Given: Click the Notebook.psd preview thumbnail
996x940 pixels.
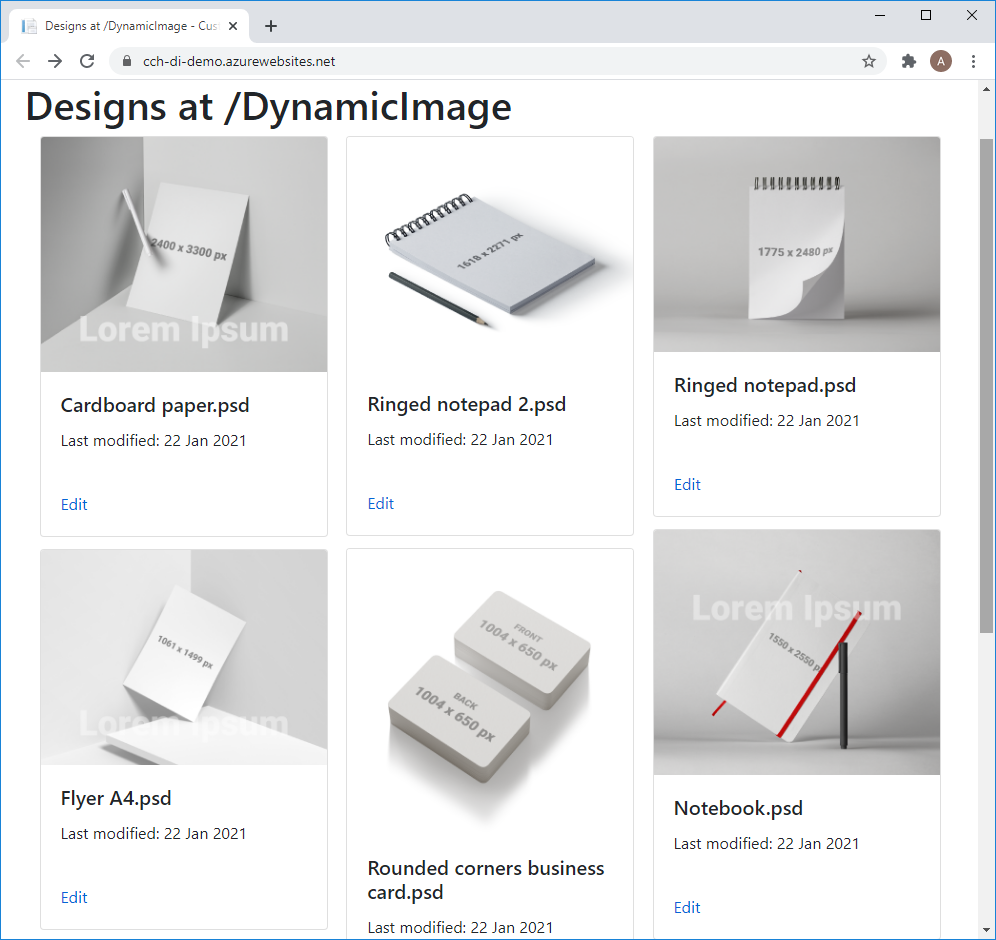Looking at the screenshot, I should coord(797,652).
